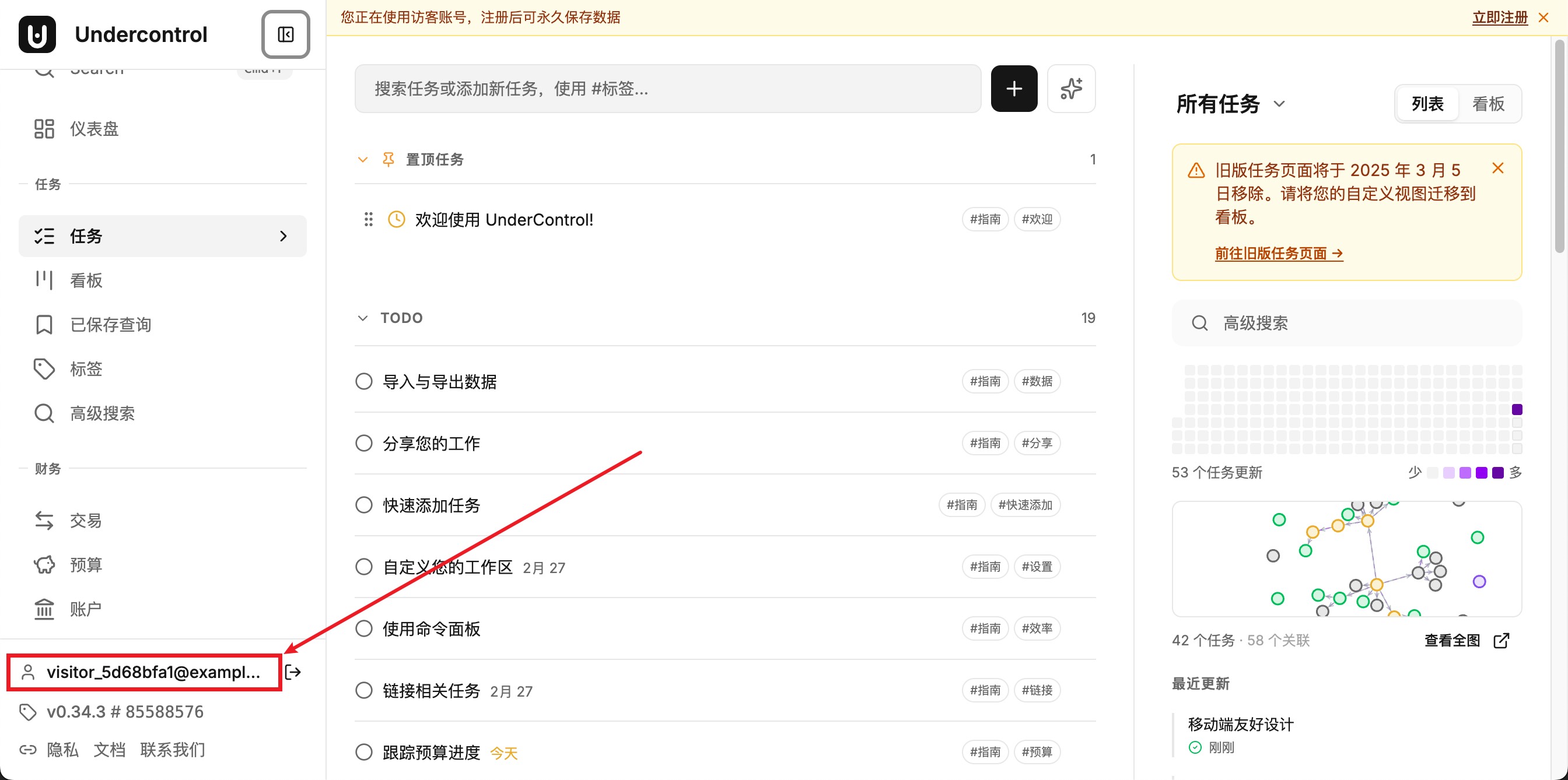Complete the 快速添加任务 task circle

pos(364,505)
